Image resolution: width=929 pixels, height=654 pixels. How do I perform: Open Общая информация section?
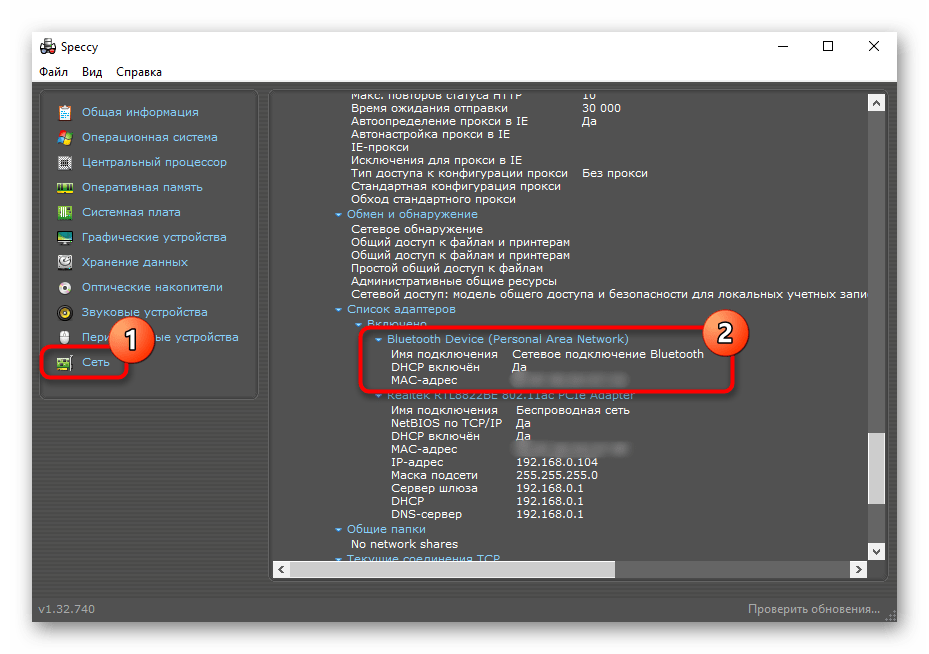point(140,112)
